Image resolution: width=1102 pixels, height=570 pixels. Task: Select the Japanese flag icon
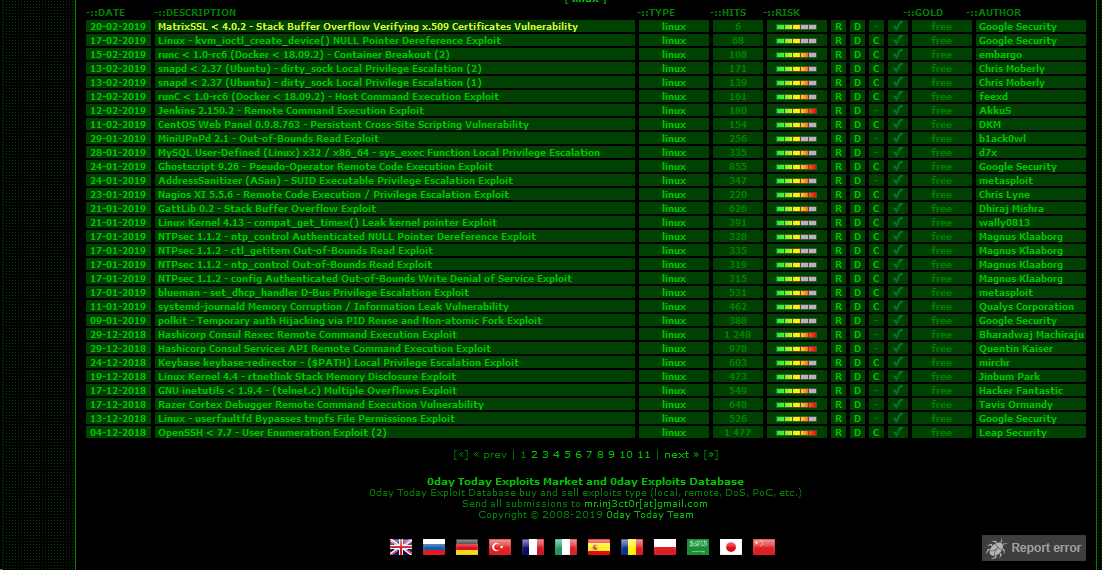[731, 547]
